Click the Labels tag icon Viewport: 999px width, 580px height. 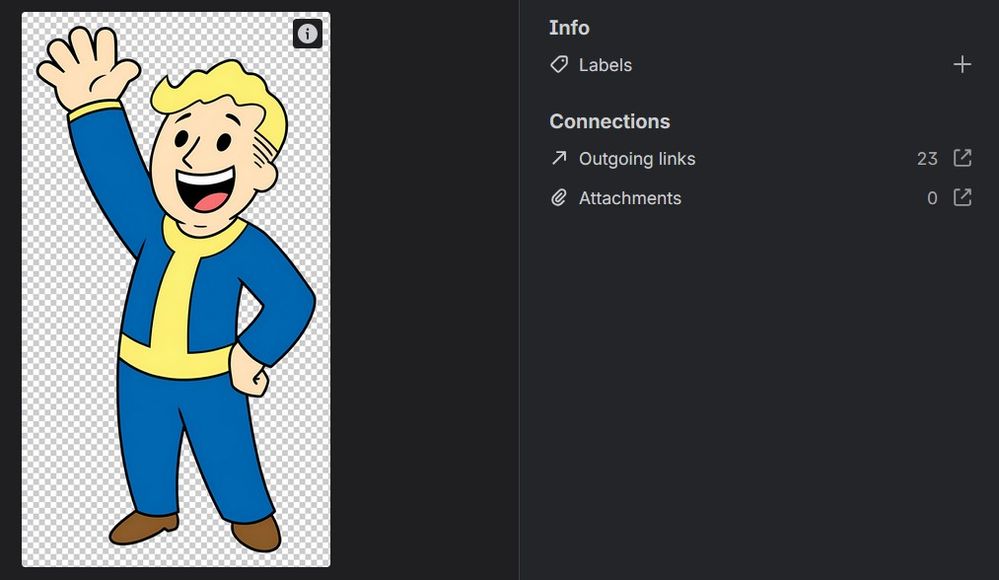(559, 64)
